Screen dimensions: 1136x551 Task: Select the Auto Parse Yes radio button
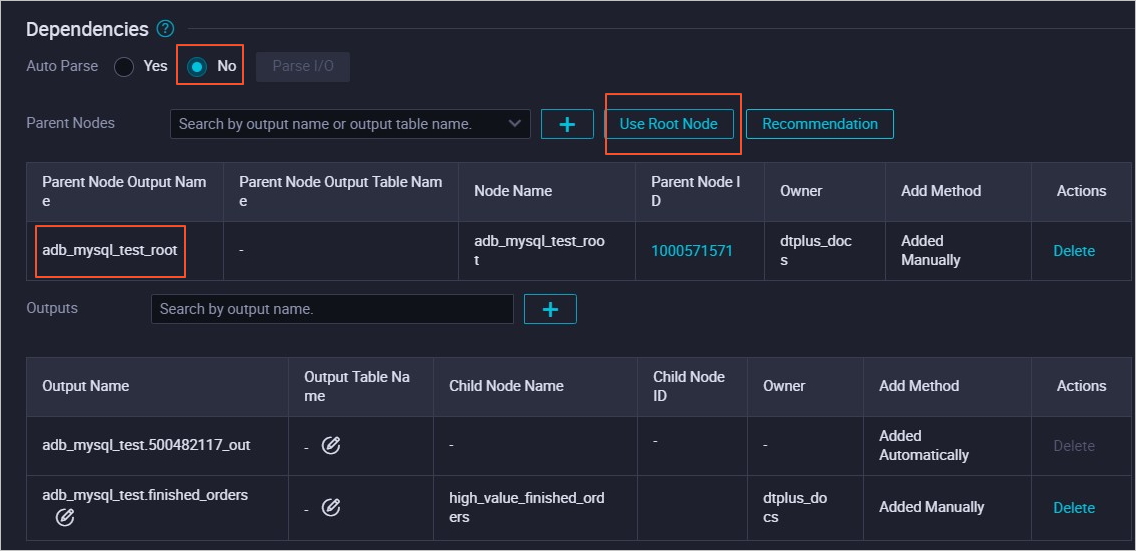coord(125,67)
